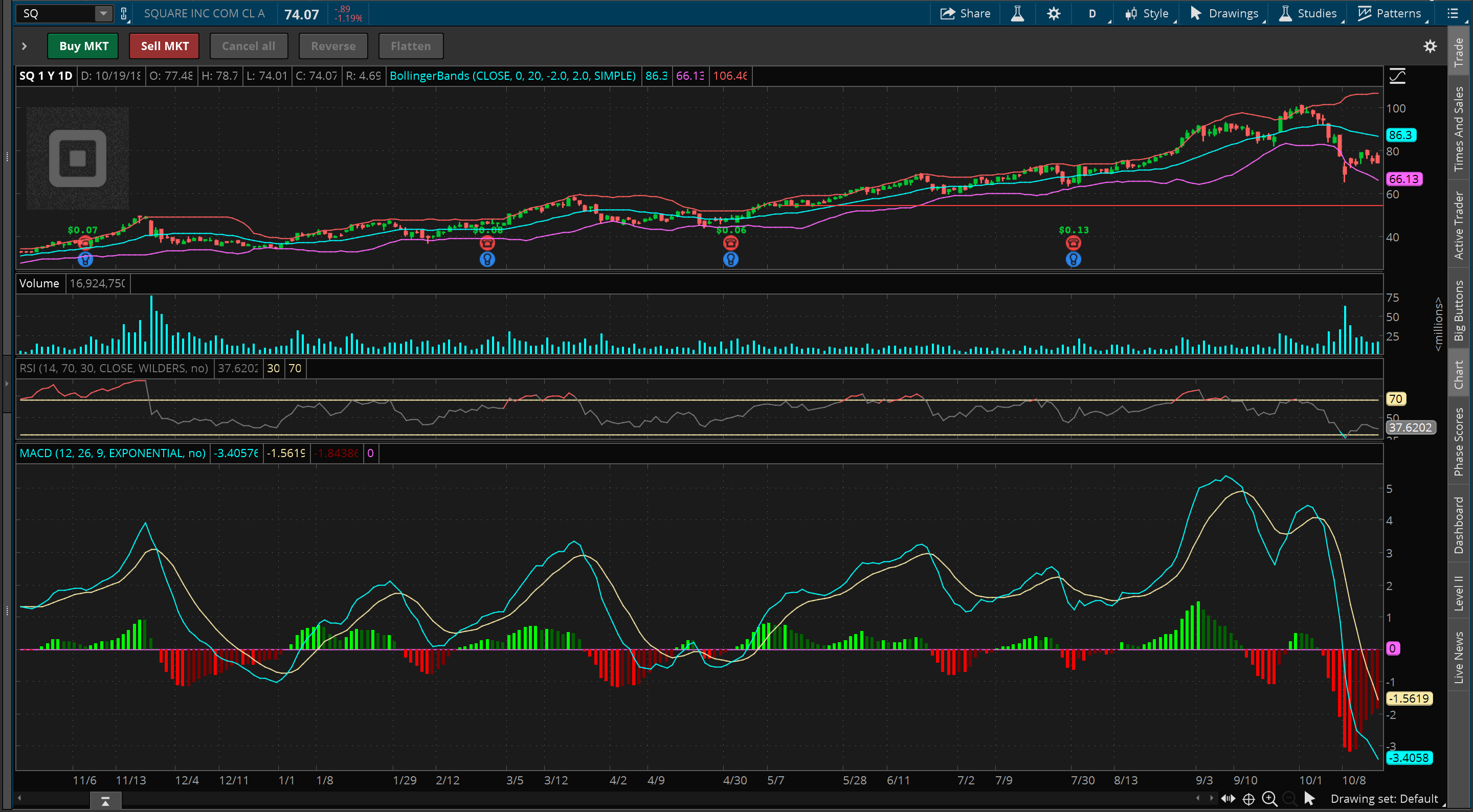Click the hamburger list menu icon
1473x812 pixels.
click(1453, 14)
